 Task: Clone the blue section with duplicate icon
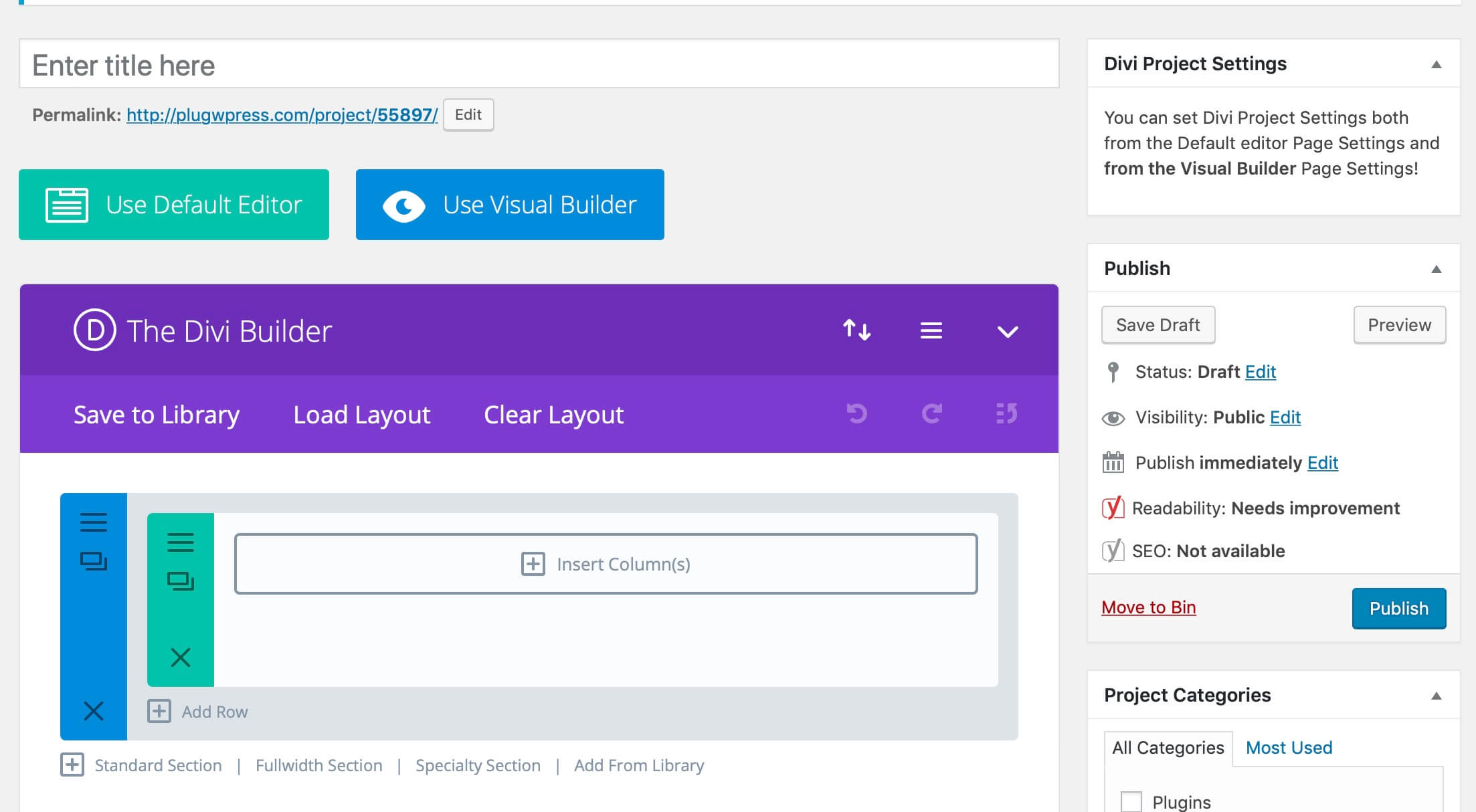(94, 561)
